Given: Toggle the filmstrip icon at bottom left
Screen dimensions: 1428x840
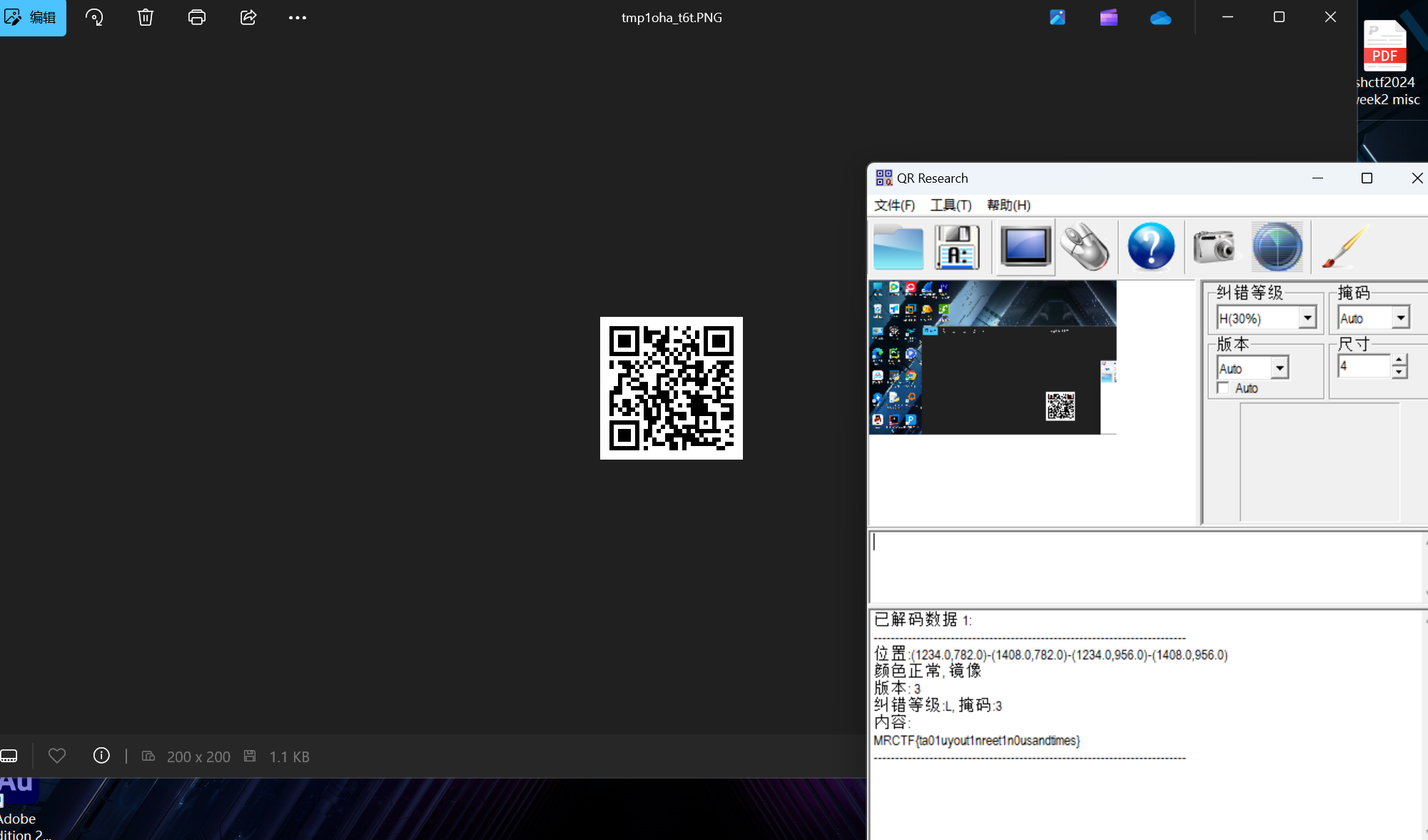Looking at the screenshot, I should point(9,756).
